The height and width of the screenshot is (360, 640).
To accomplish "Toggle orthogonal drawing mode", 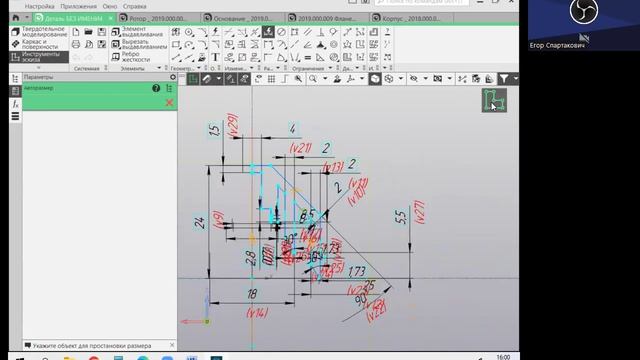I will point(284,79).
